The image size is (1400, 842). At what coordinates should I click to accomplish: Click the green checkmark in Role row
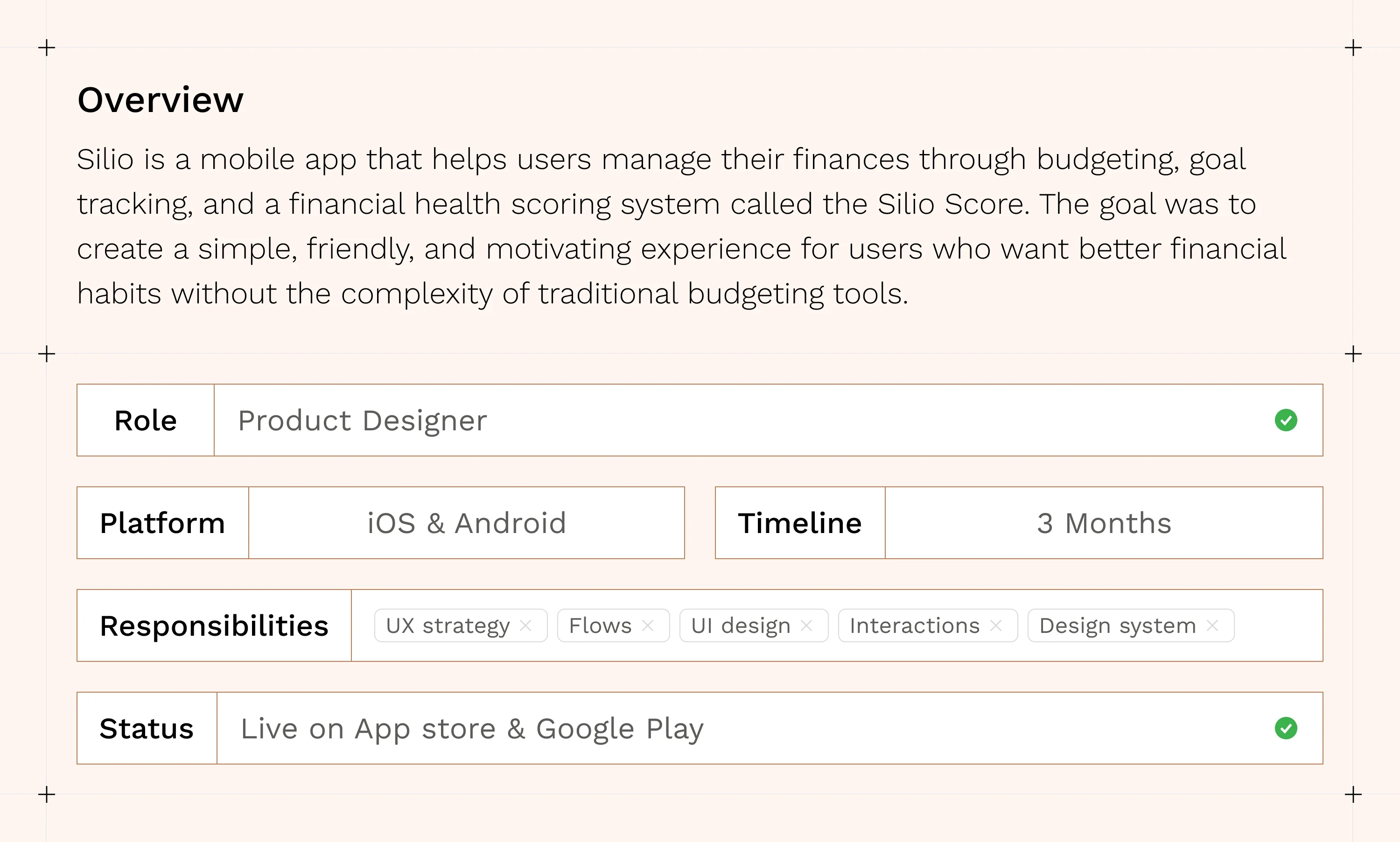pos(1285,421)
